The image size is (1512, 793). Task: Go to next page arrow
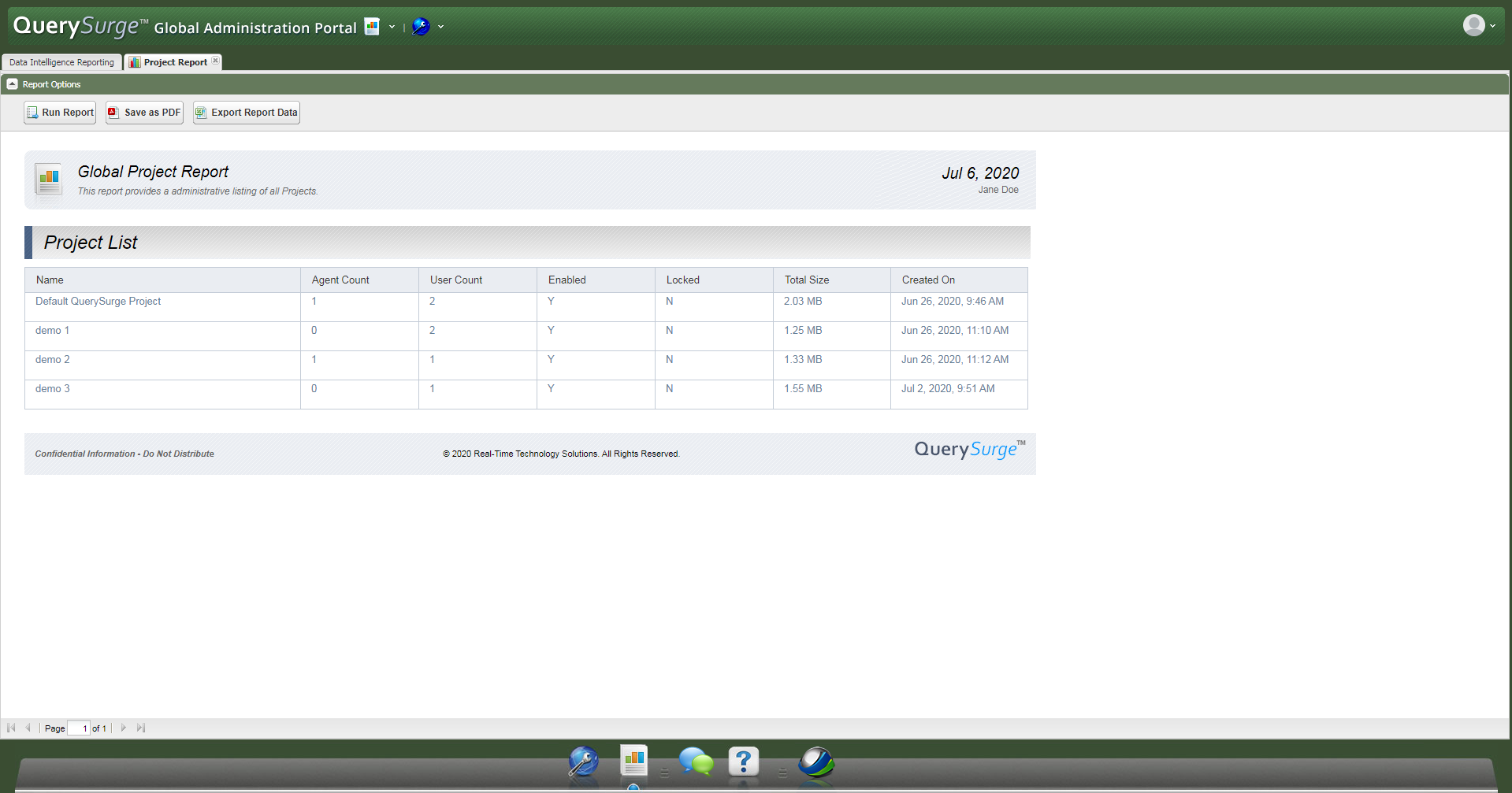(x=123, y=728)
